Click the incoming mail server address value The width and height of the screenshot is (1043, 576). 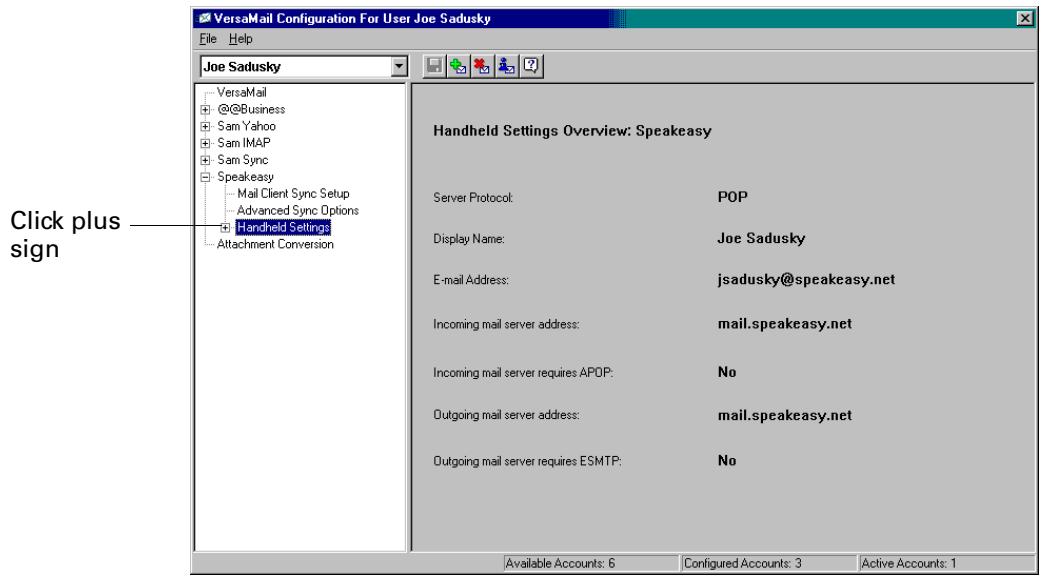tap(785, 324)
